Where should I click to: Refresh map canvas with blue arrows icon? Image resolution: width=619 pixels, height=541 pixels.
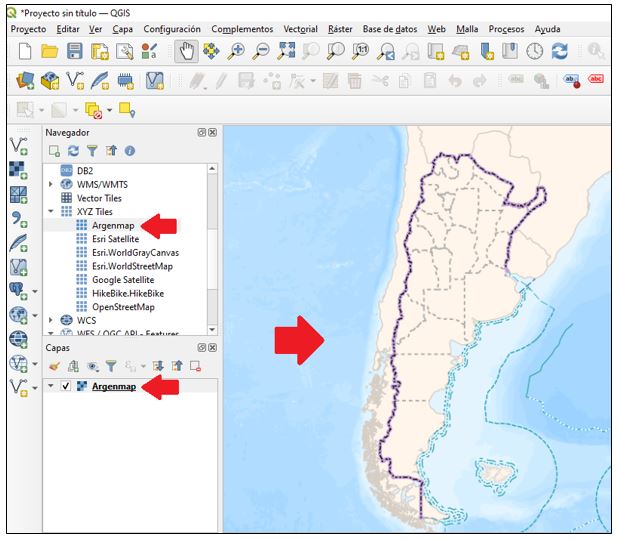(559, 52)
